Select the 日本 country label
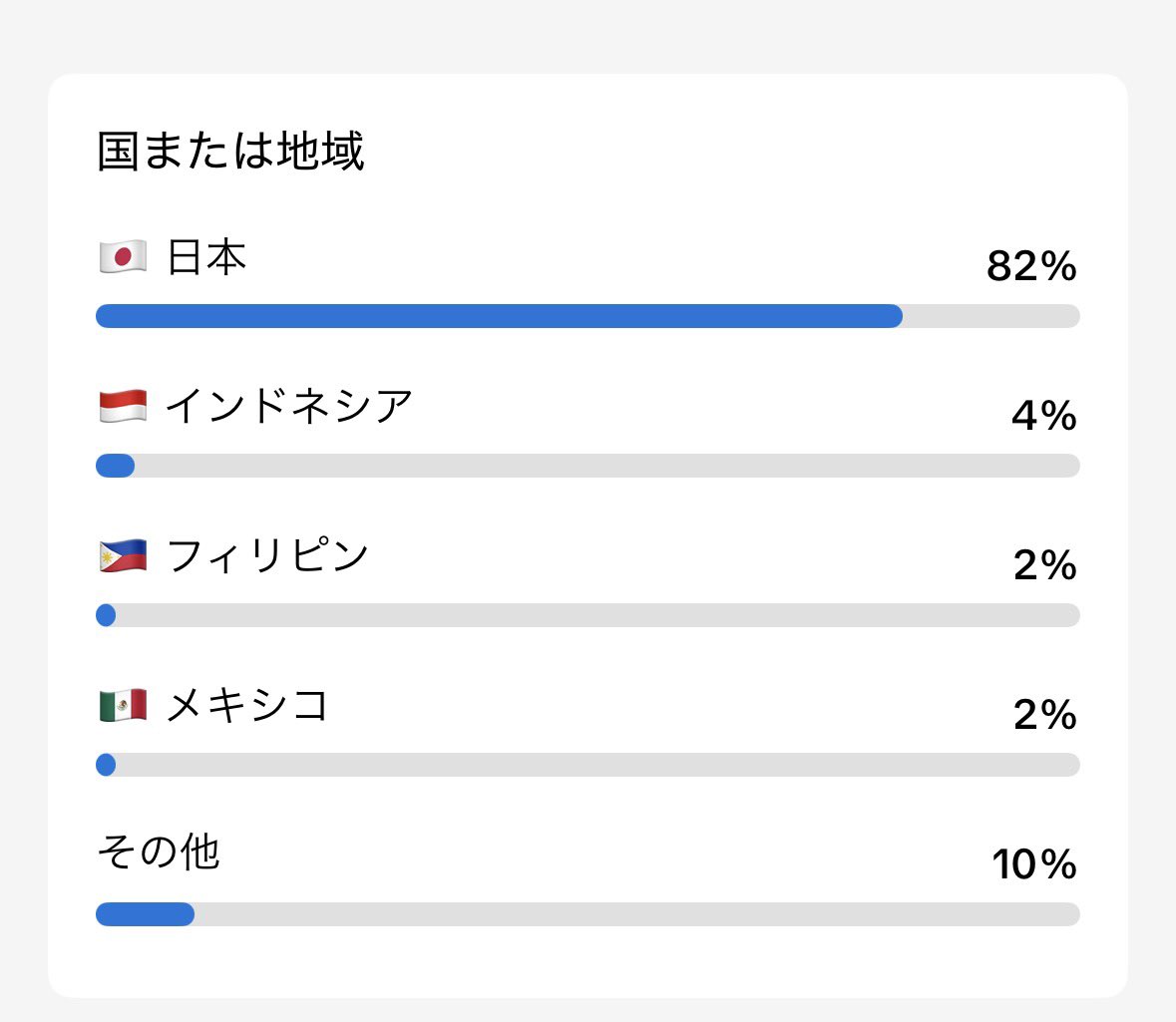 206,257
